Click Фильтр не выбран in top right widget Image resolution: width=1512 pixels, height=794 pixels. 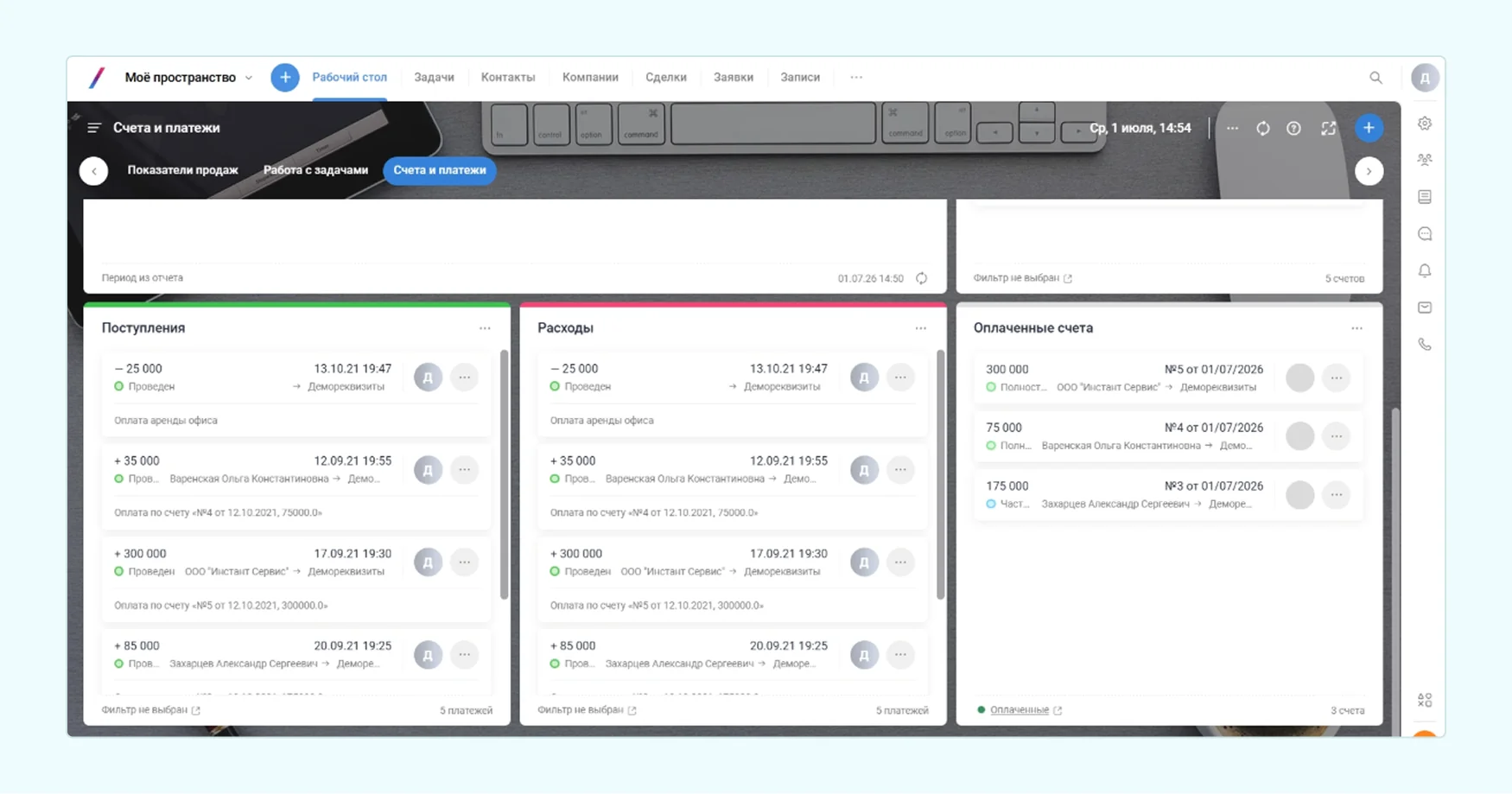coord(1016,278)
